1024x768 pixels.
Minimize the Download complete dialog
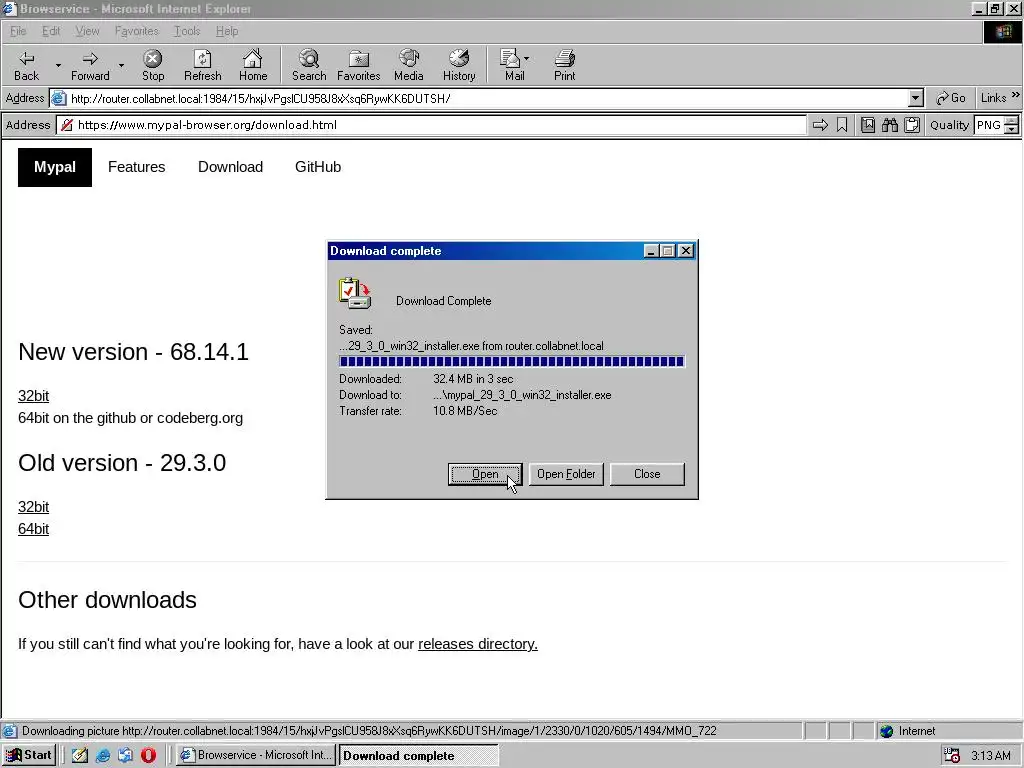651,251
